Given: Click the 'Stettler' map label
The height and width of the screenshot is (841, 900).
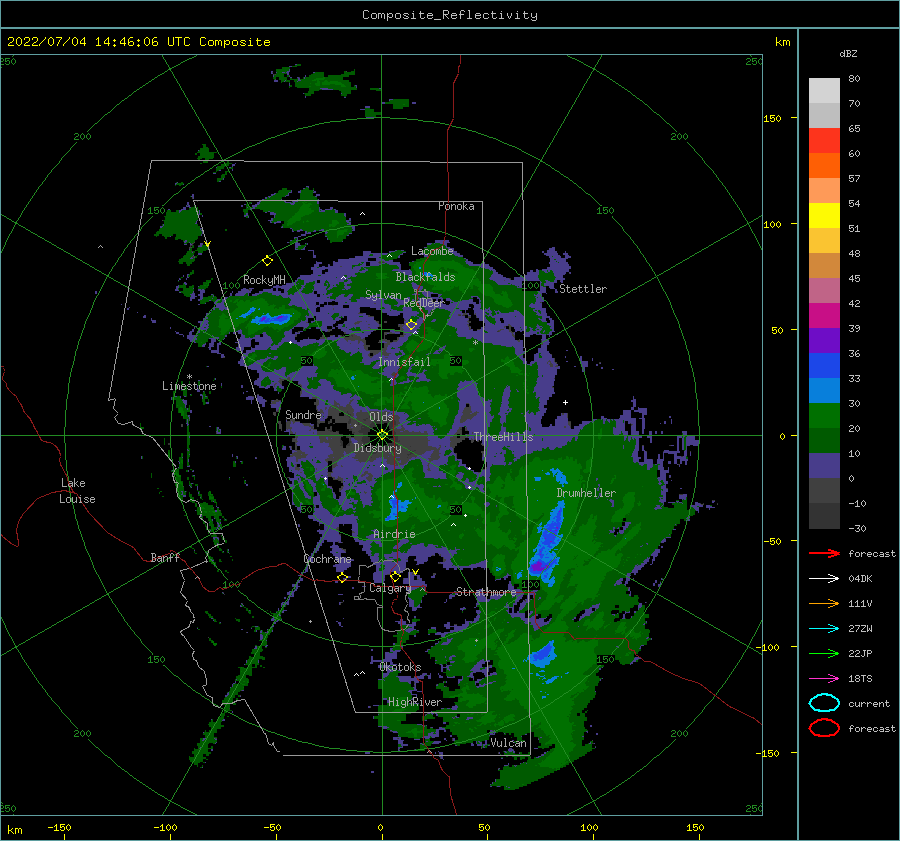Looking at the screenshot, I should [583, 289].
